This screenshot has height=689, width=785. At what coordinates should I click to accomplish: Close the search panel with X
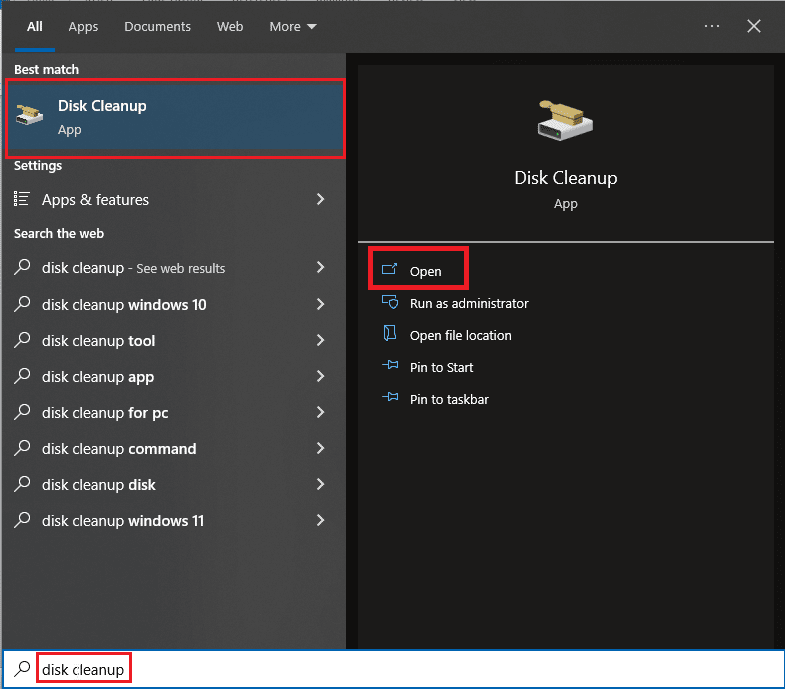click(753, 26)
